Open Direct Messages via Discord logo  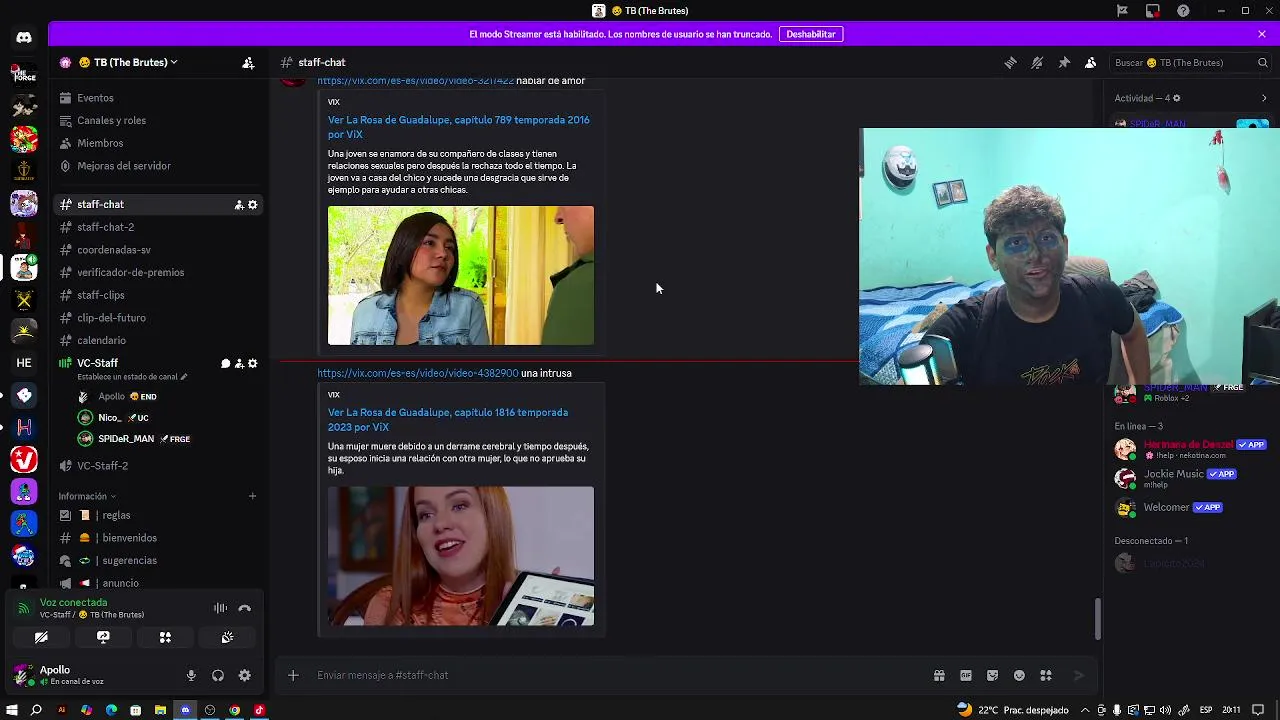pos(24,38)
